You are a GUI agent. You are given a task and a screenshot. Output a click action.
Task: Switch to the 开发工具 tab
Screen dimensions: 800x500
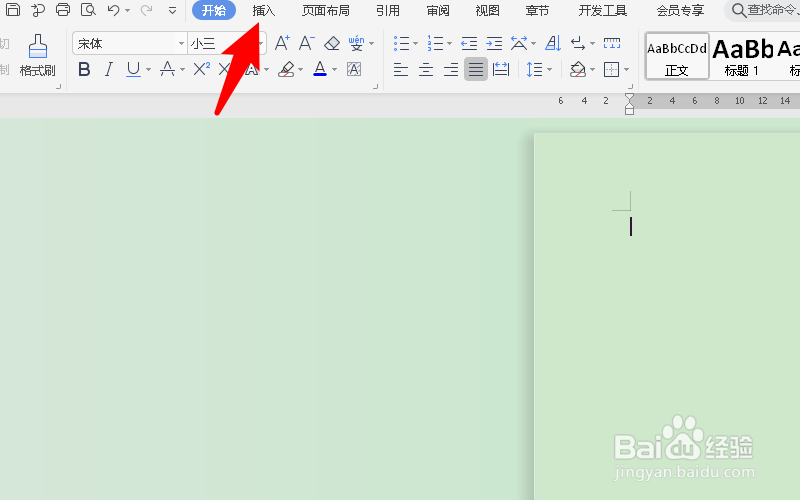[x=603, y=10]
